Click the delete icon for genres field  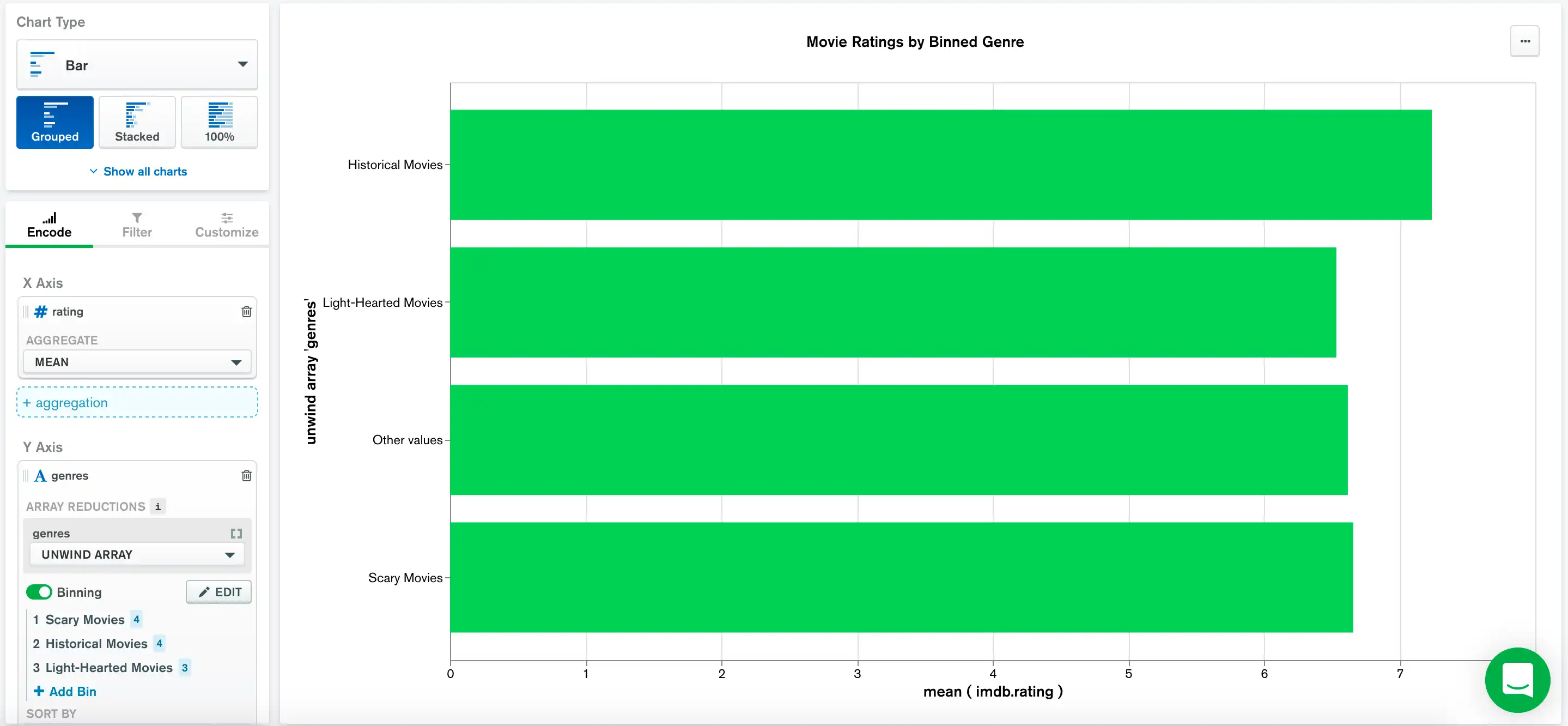click(246, 476)
